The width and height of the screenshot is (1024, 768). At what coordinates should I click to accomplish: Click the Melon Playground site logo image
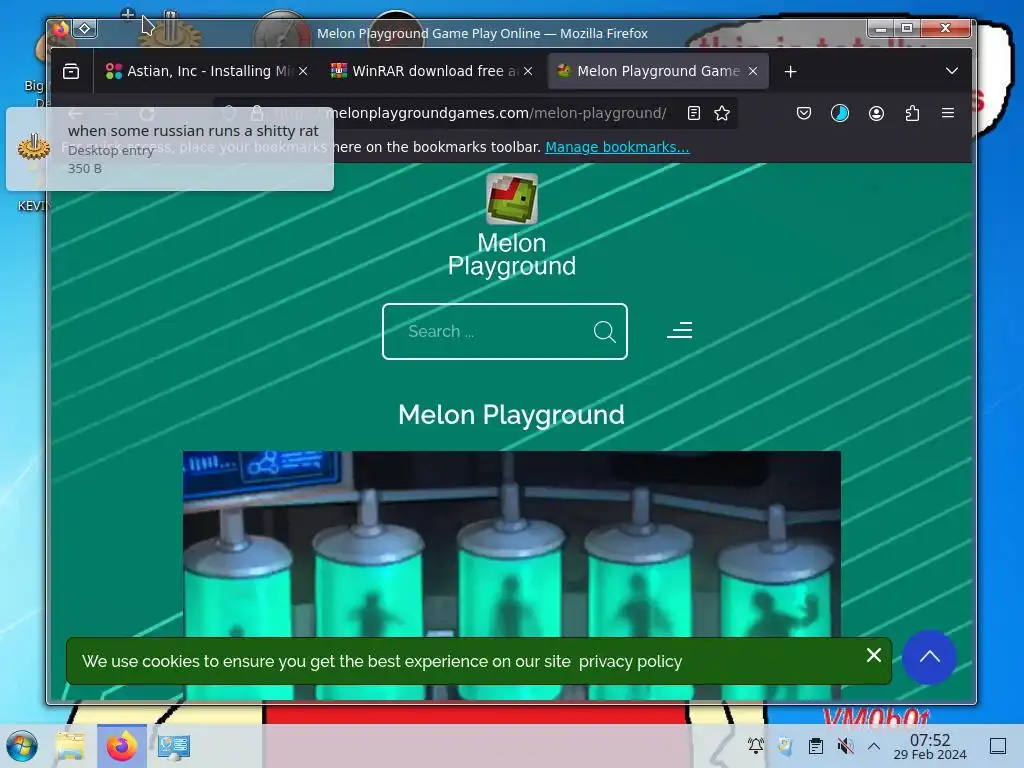point(512,199)
